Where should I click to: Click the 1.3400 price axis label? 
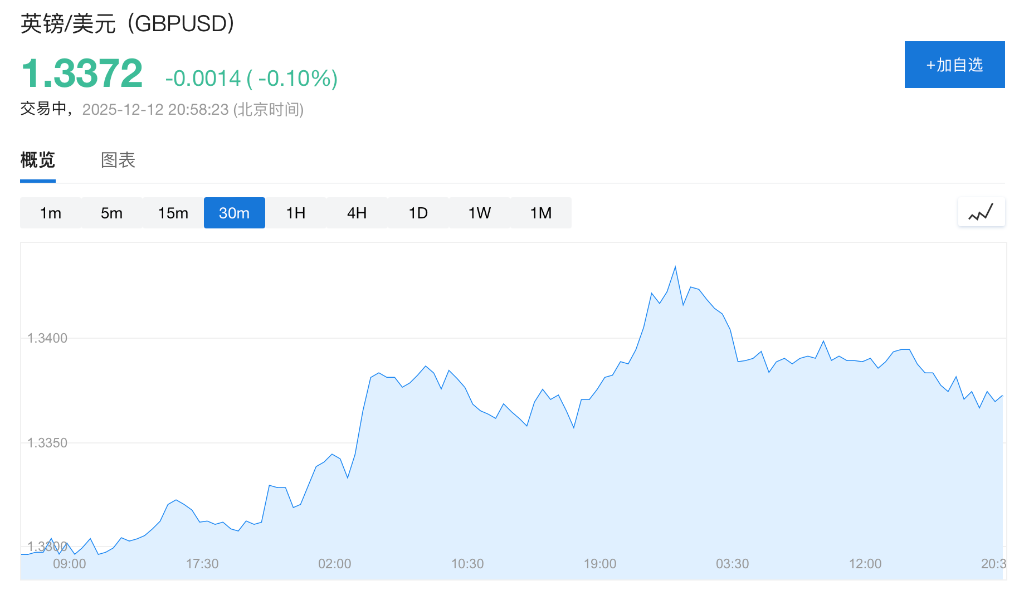pos(48,338)
